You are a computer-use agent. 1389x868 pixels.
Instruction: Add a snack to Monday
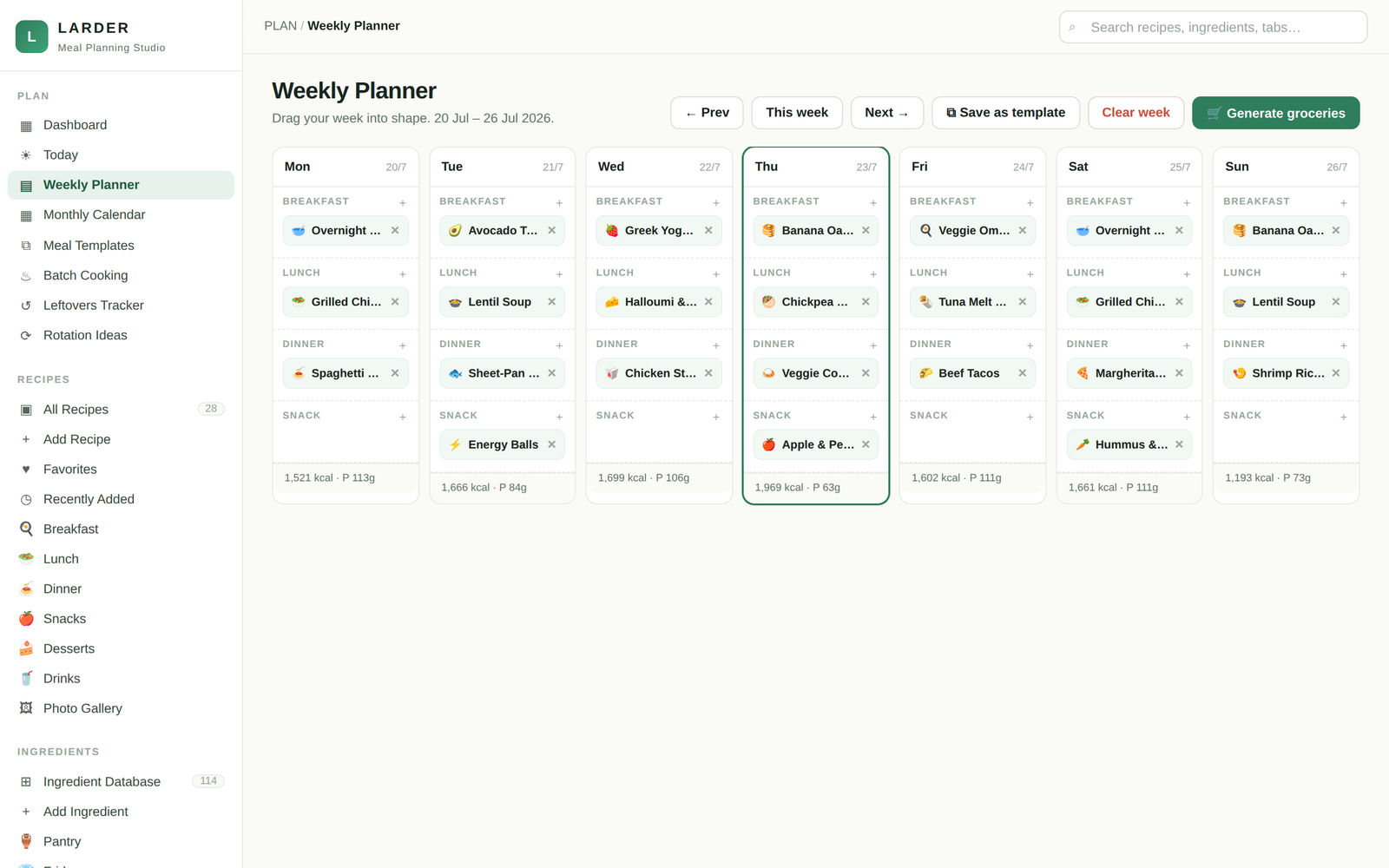click(x=403, y=418)
